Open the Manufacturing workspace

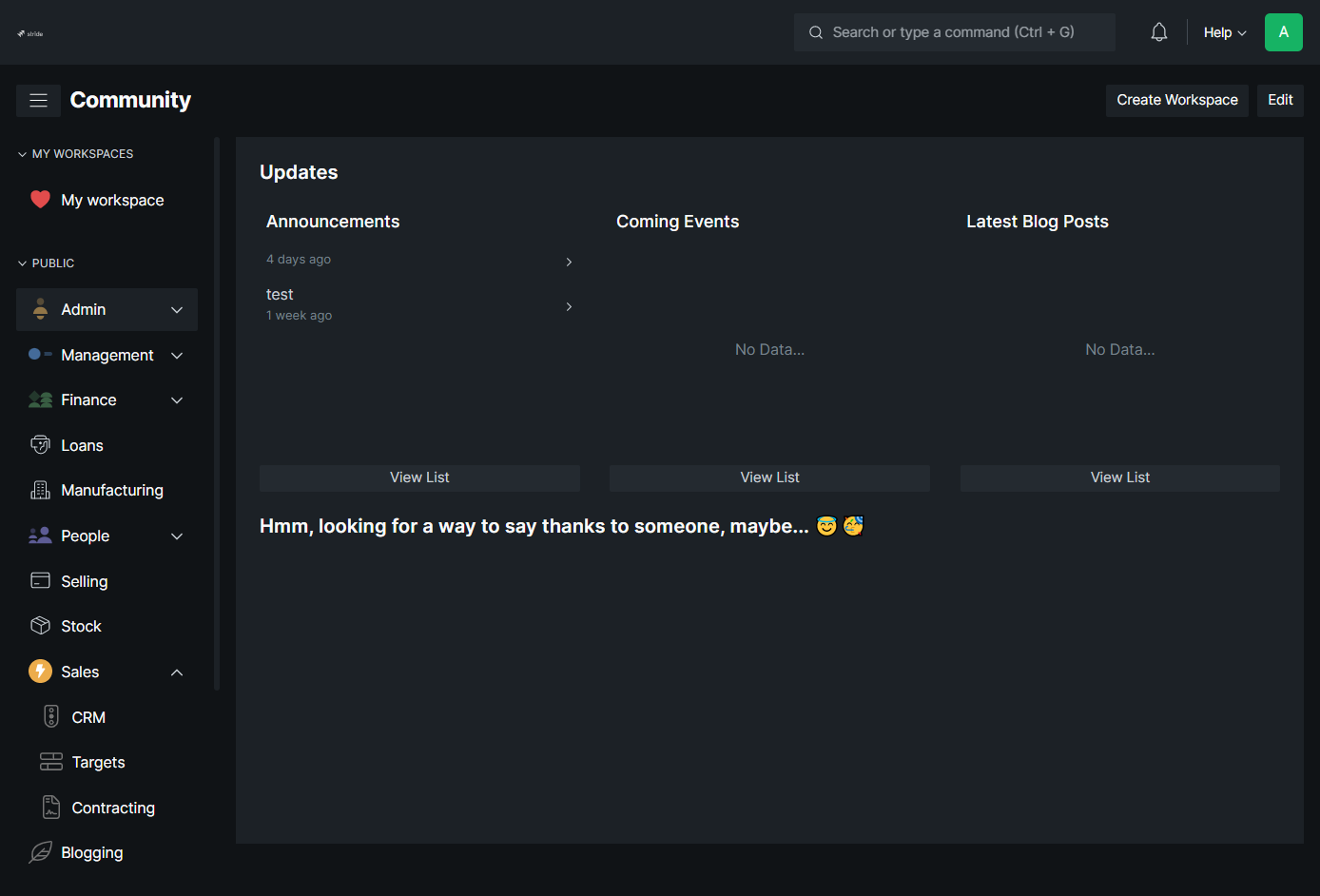tap(107, 490)
